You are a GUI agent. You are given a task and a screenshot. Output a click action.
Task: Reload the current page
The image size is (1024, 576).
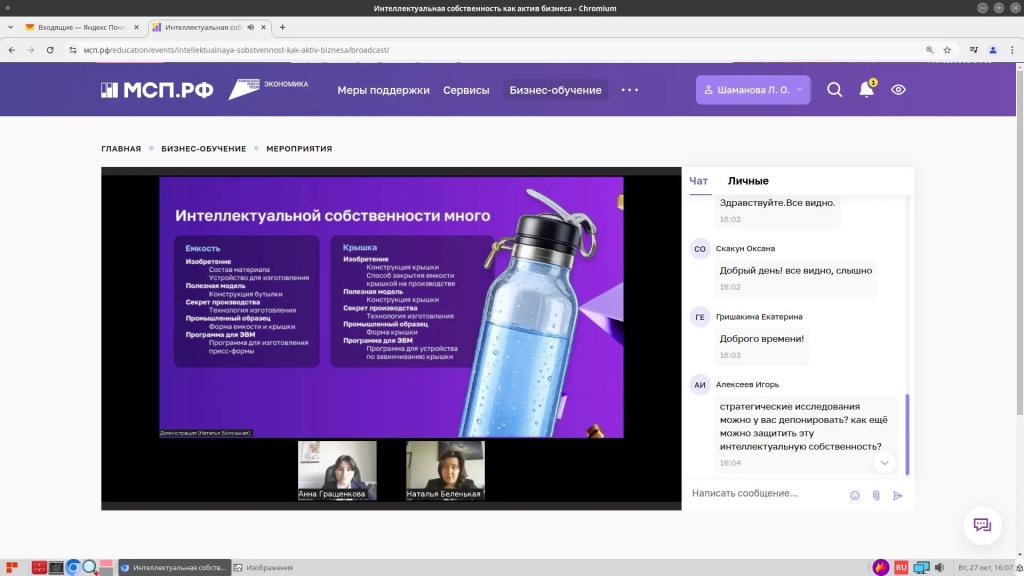click(x=50, y=50)
